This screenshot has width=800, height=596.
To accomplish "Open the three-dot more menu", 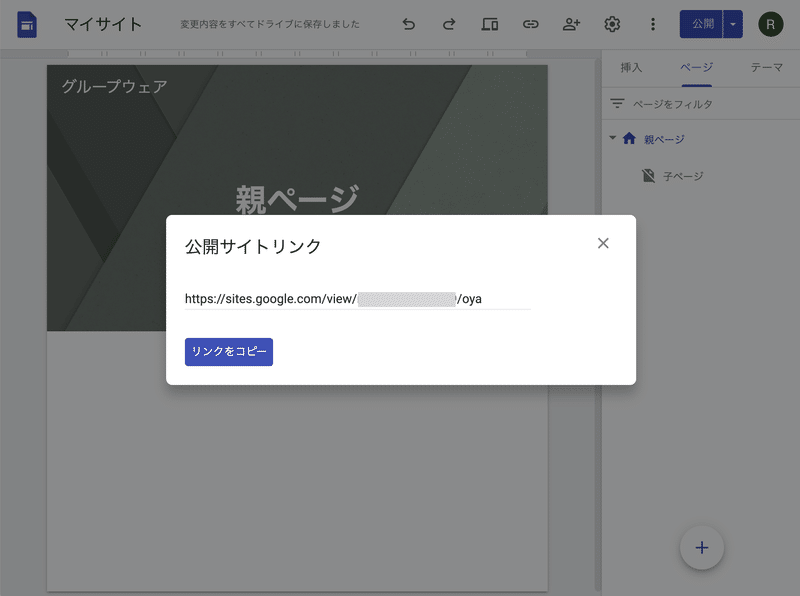I will tap(653, 24).
